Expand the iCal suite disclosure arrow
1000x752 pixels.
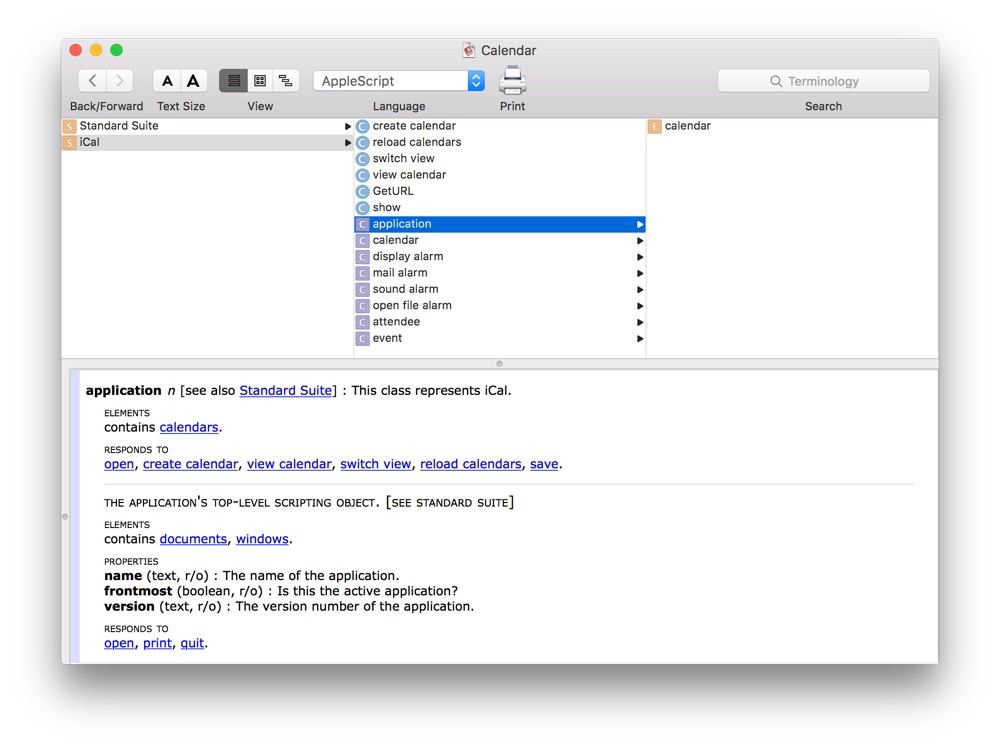(x=348, y=143)
